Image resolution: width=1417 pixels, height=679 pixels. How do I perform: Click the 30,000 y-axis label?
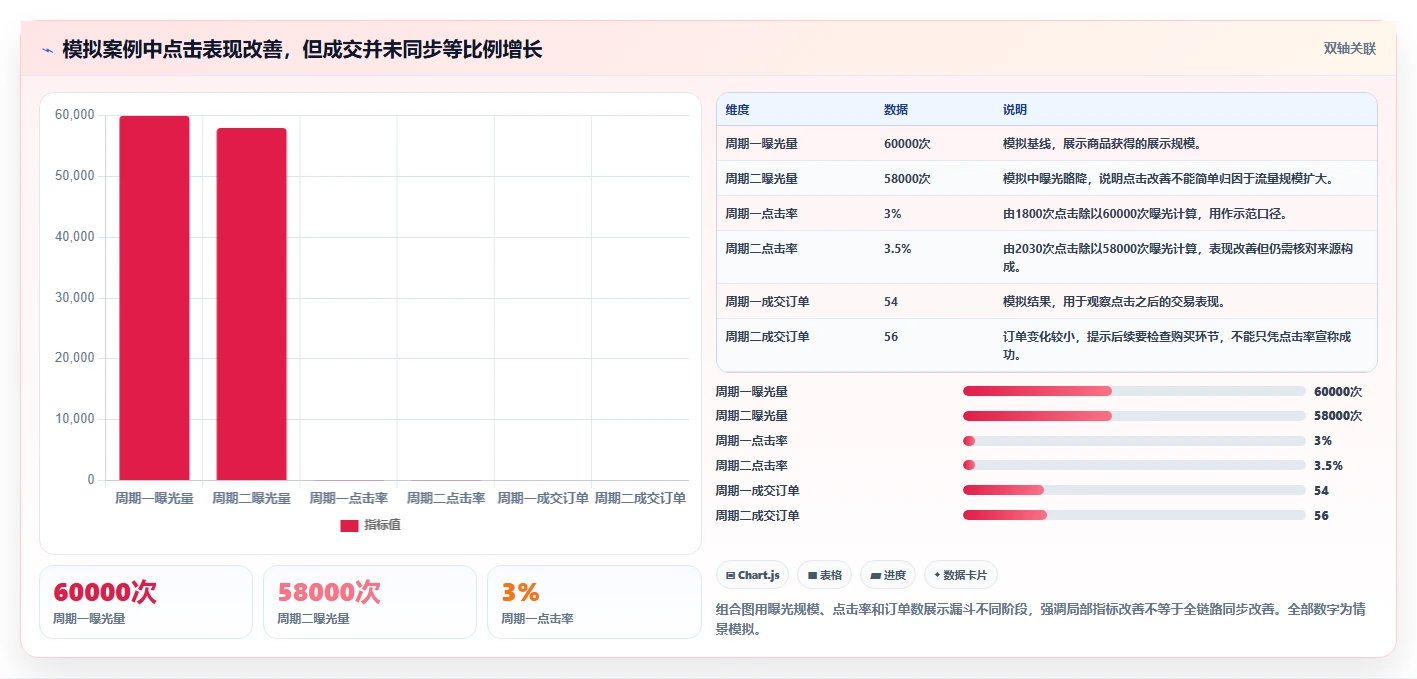coord(75,297)
